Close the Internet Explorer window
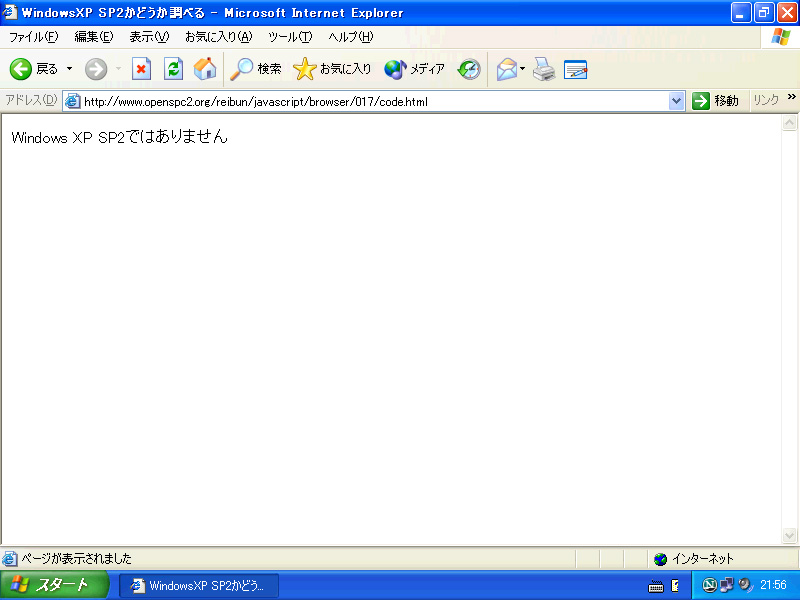Viewport: 800px width, 600px height. 787,12
